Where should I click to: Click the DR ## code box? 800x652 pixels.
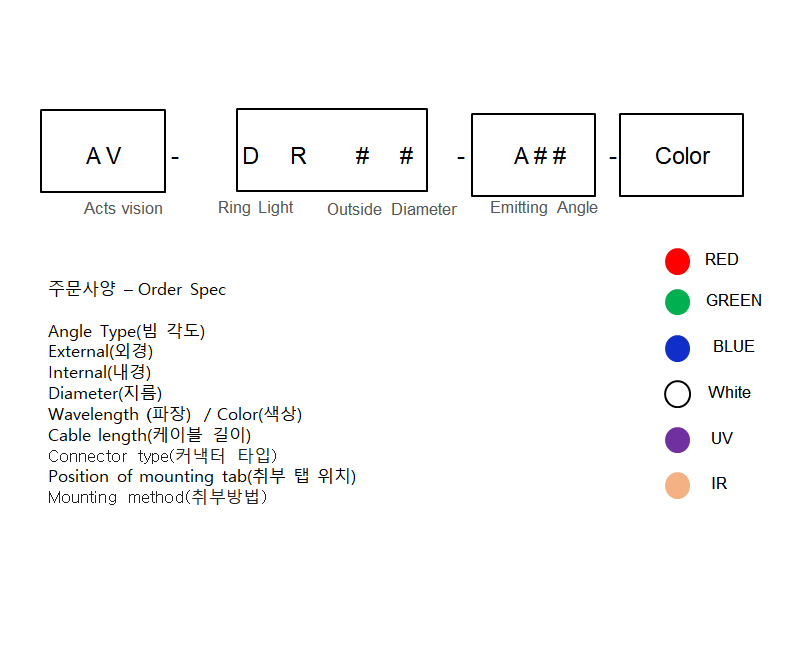point(331,150)
